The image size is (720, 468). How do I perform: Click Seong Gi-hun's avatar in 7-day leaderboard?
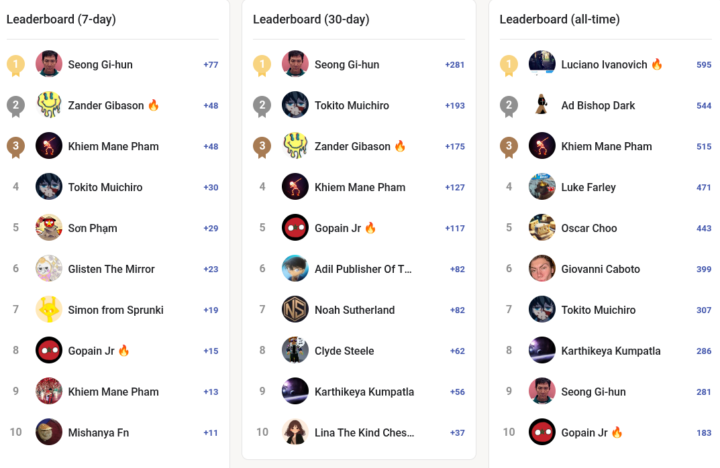point(49,64)
